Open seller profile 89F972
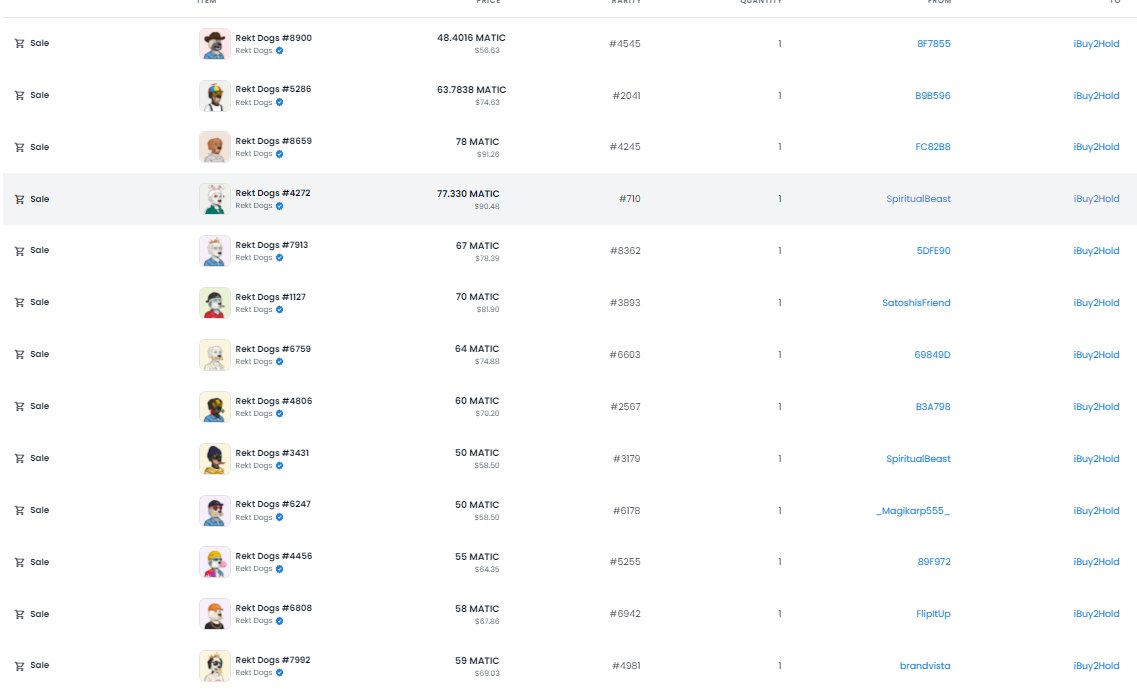 934,562
